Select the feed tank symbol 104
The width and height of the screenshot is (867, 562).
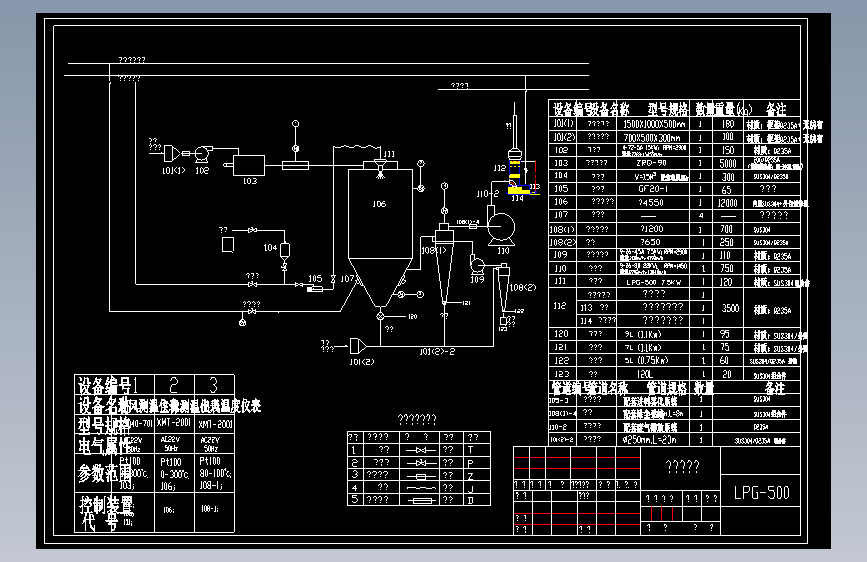[285, 251]
